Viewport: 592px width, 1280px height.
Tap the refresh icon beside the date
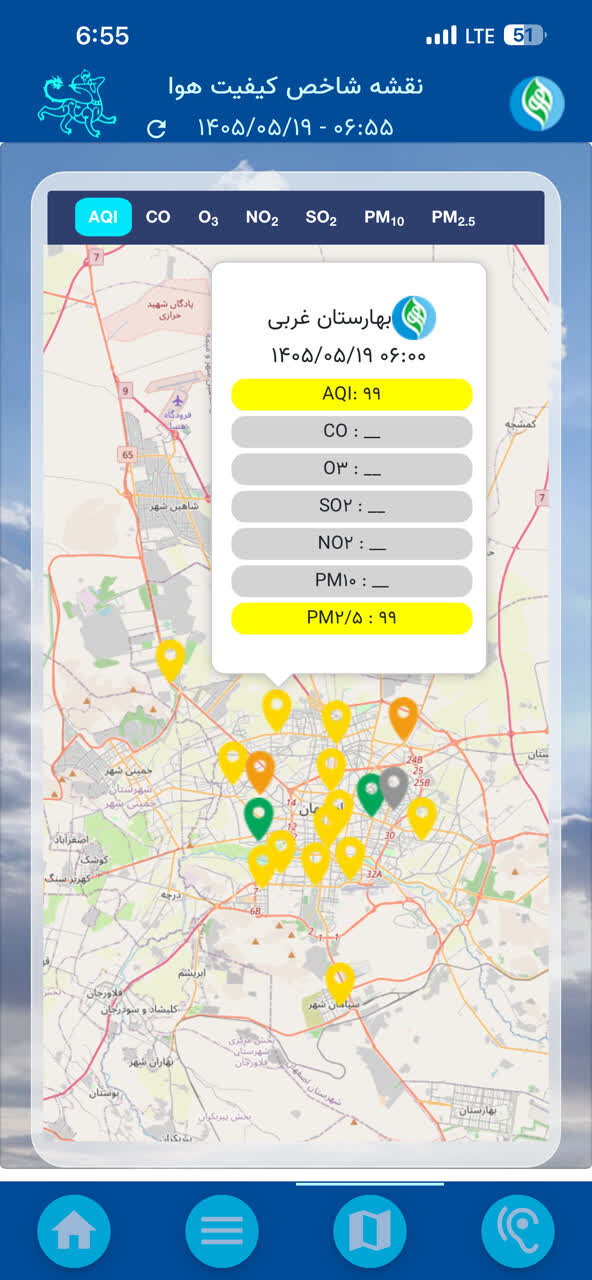(x=156, y=128)
